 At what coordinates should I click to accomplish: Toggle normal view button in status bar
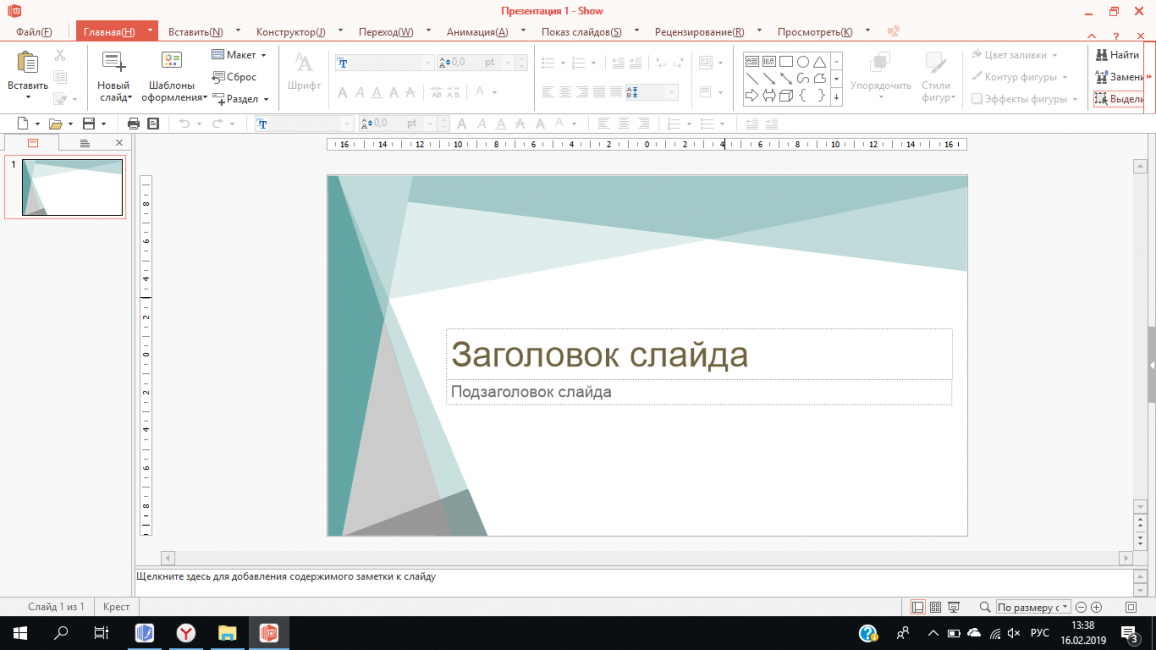[918, 607]
